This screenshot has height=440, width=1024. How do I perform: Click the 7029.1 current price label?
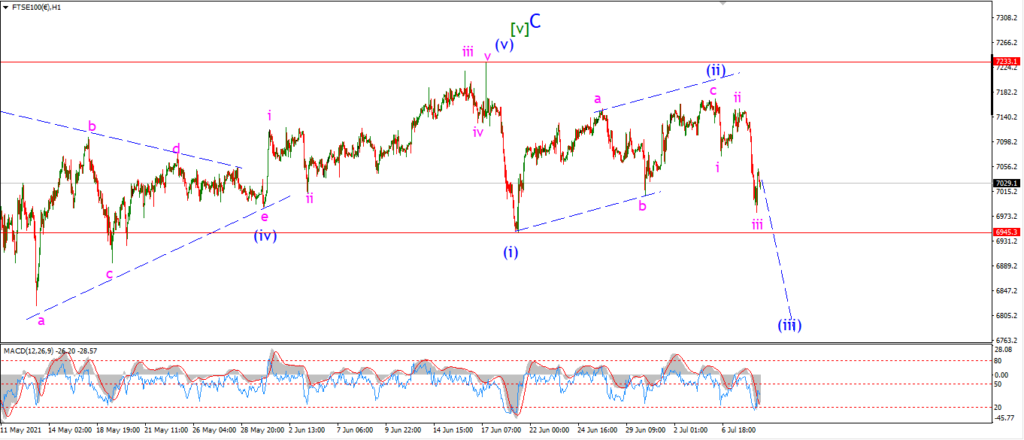pyautogui.click(x=1006, y=183)
